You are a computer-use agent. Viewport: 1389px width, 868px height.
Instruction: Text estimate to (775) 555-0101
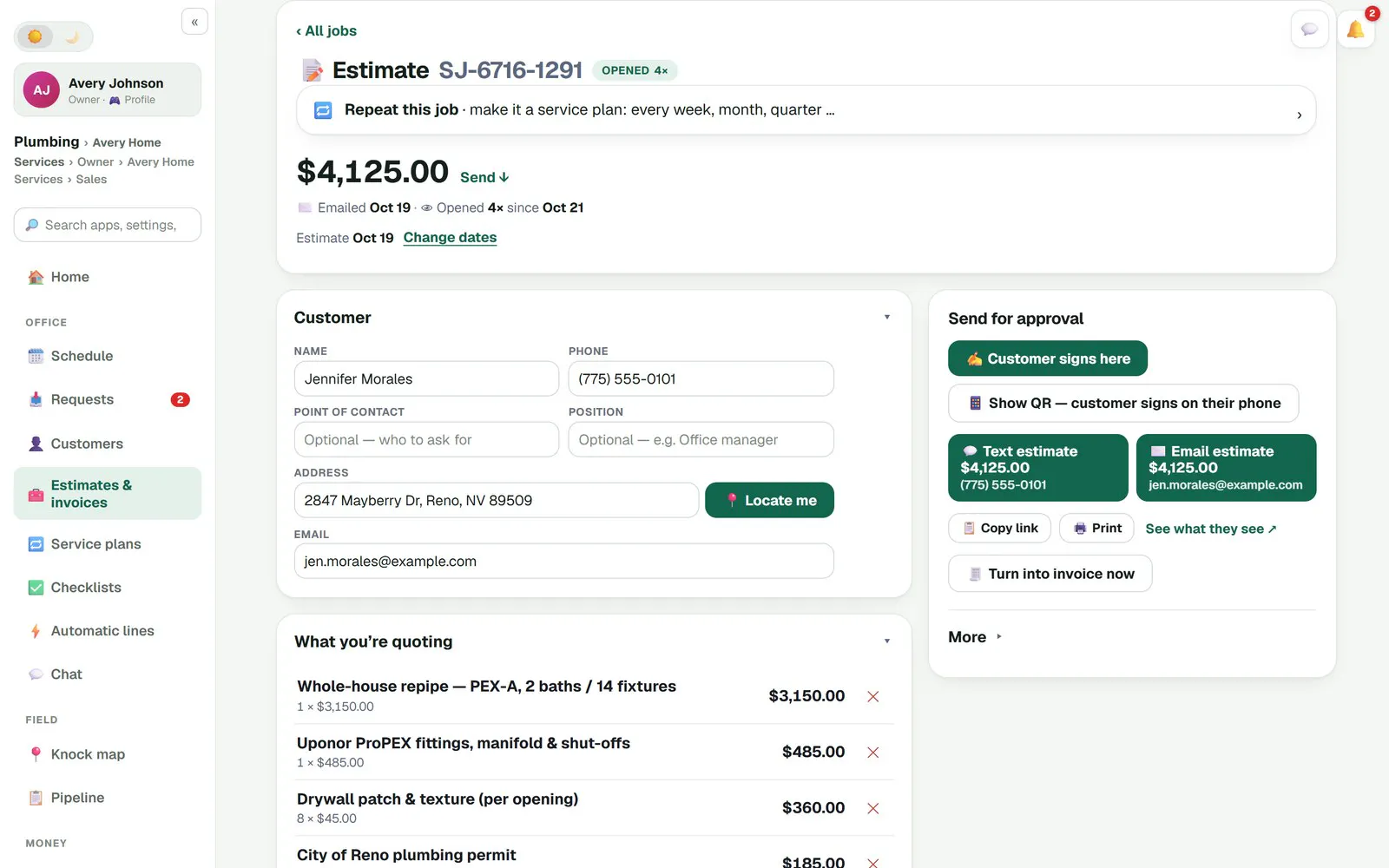[x=1038, y=468]
